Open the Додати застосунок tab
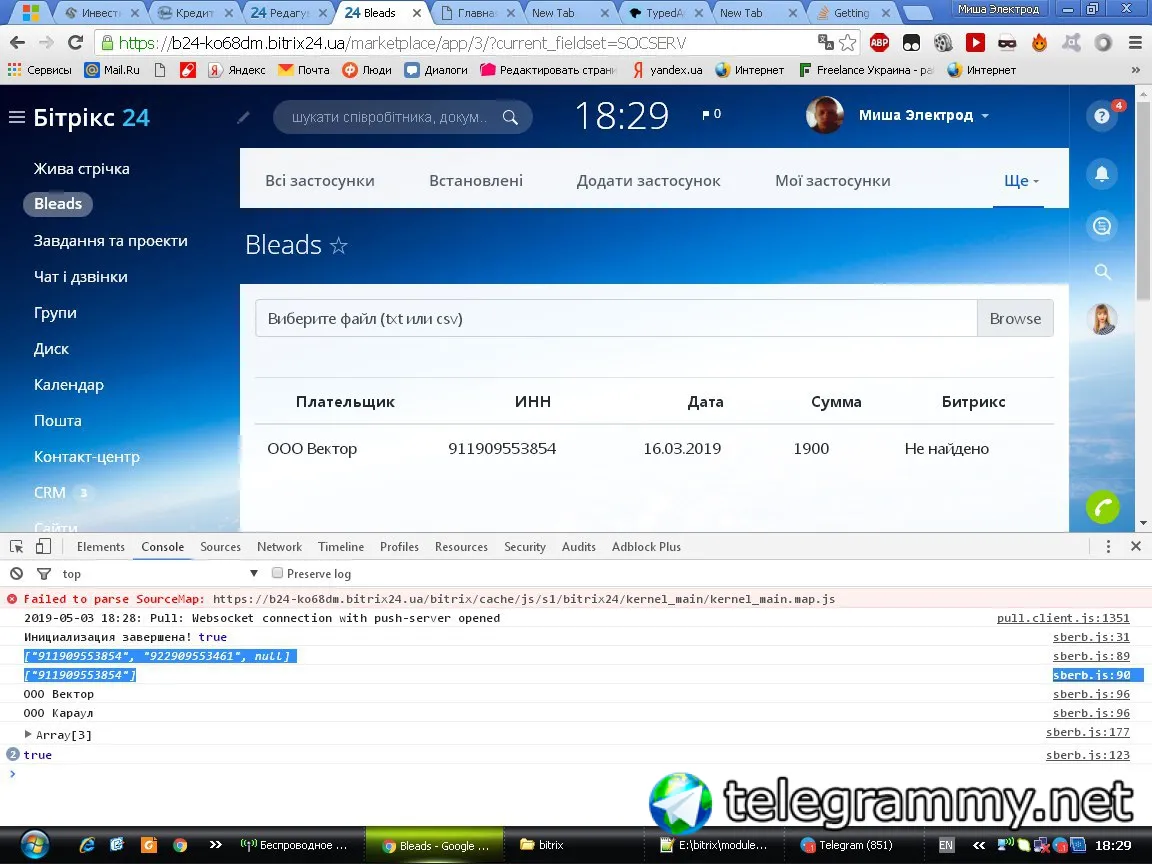Image resolution: width=1152 pixels, height=864 pixels. tap(648, 181)
